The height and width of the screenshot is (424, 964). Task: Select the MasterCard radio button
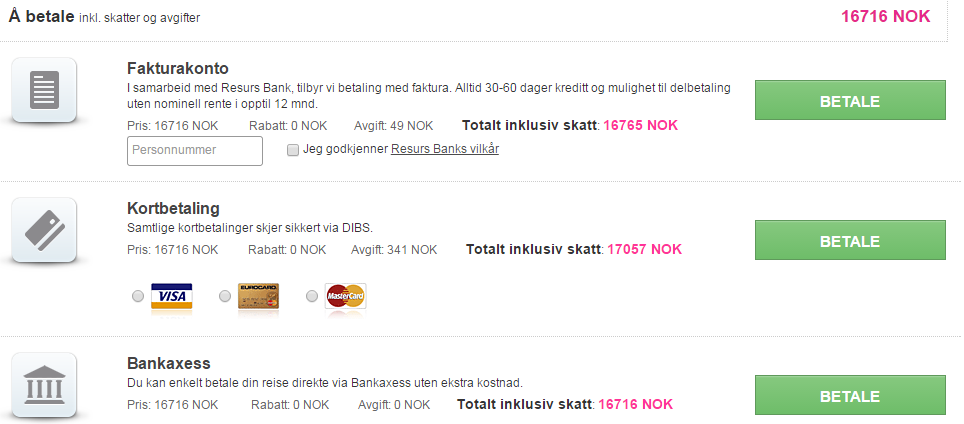pyautogui.click(x=312, y=296)
